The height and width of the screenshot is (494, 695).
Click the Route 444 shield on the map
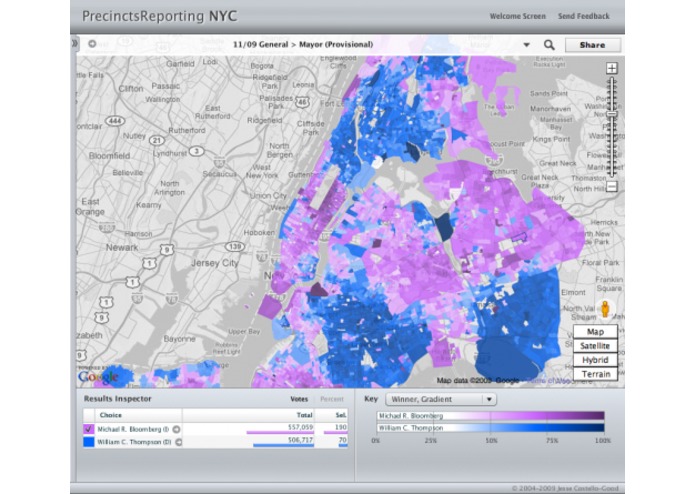[115, 121]
